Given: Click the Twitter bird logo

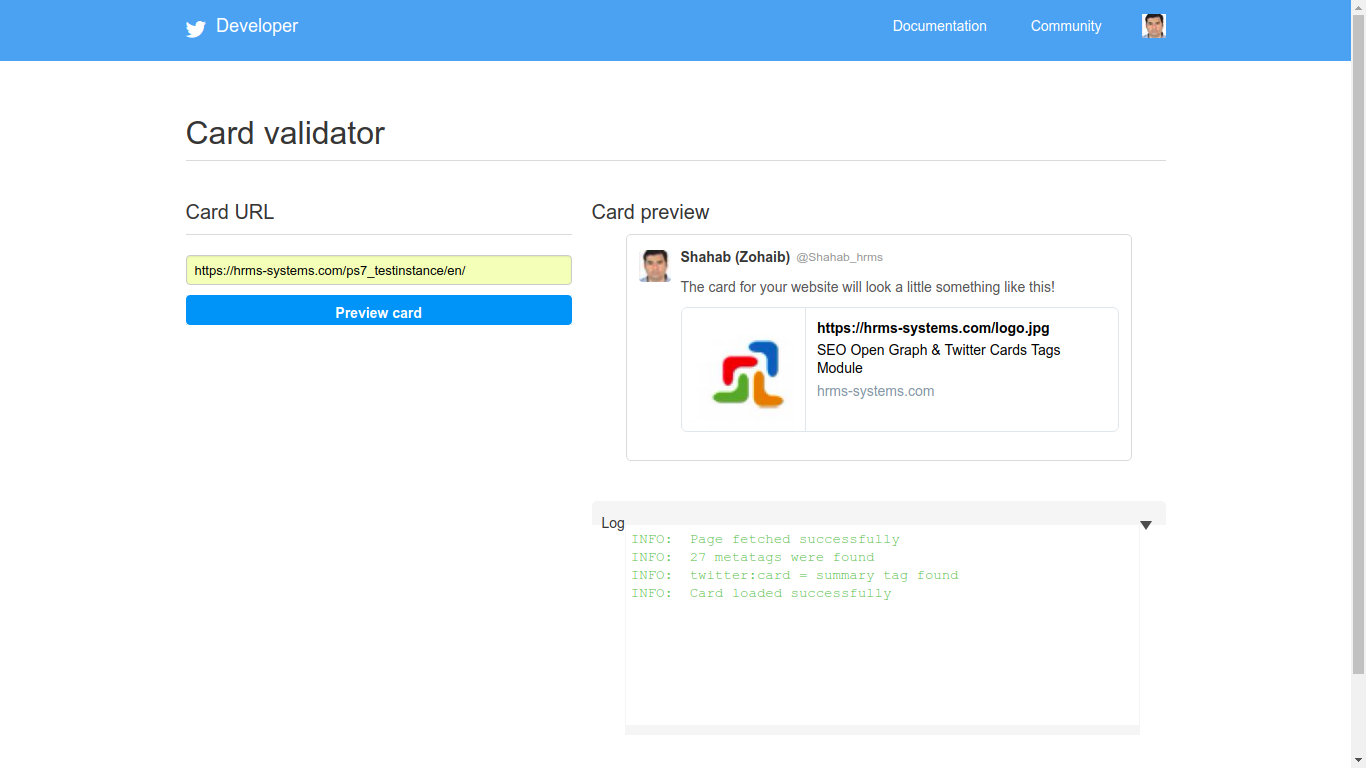Looking at the screenshot, I should coord(196,28).
